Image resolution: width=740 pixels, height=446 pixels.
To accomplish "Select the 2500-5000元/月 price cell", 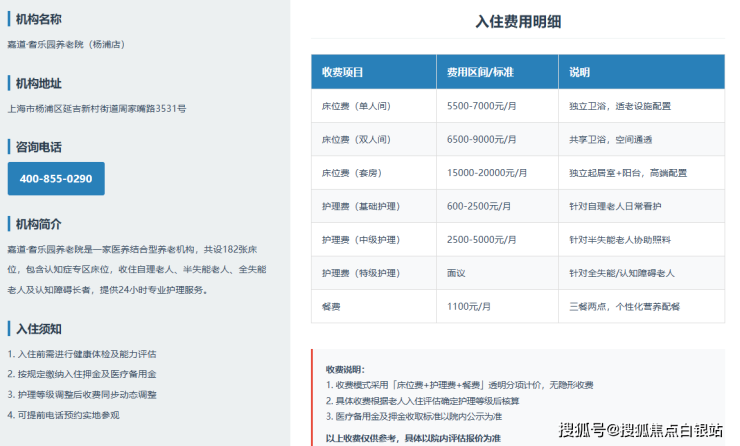I will point(497,240).
